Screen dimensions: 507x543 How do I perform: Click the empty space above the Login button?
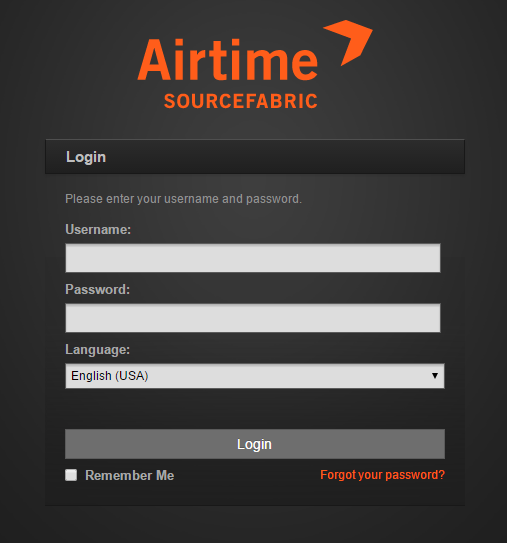click(255, 409)
